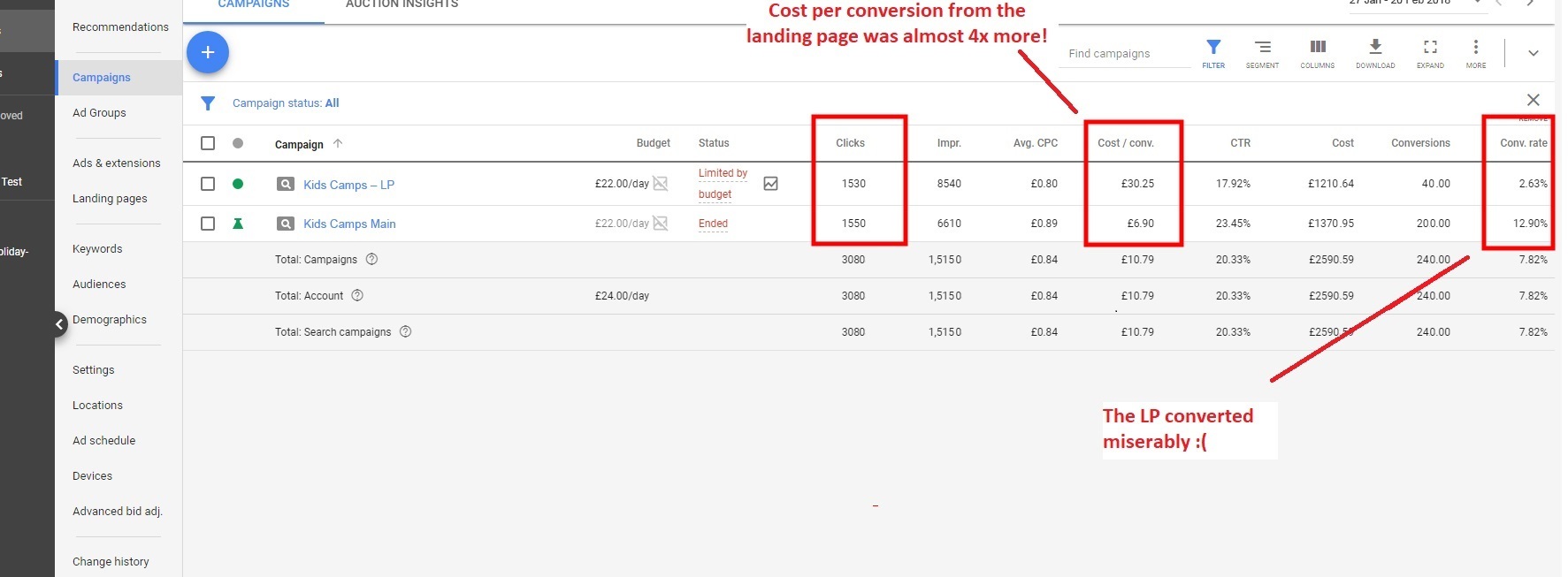Tick the select-all campaigns checkbox
This screenshot has width=1568, height=577.
click(208, 143)
